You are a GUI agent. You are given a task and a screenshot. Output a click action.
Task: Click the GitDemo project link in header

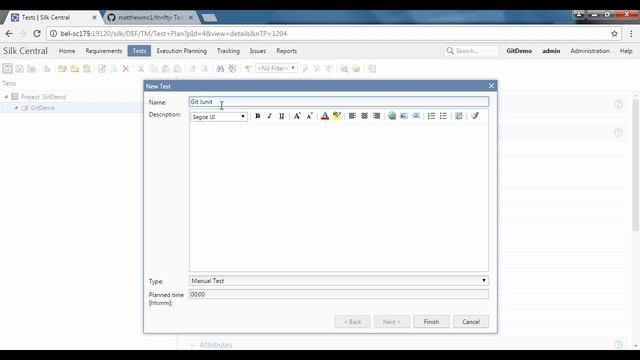click(519, 51)
